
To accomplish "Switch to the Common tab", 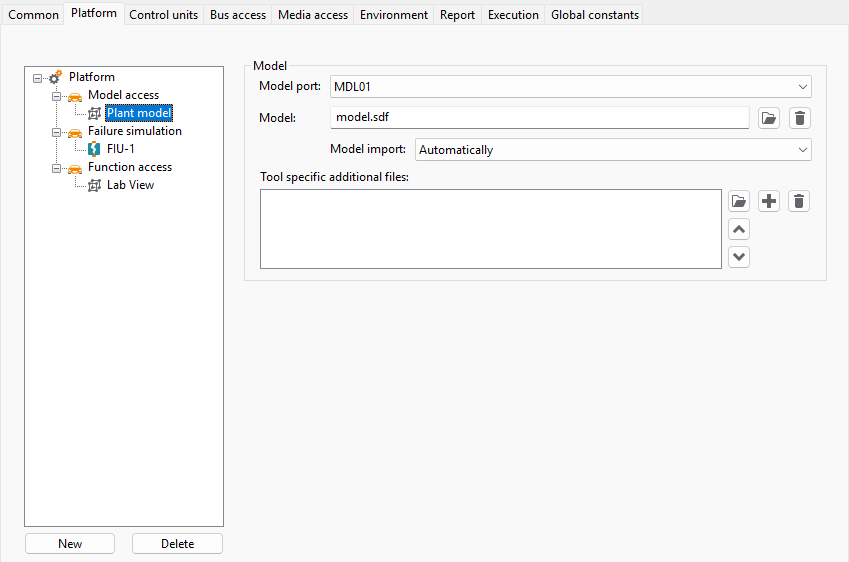I will (33, 15).
